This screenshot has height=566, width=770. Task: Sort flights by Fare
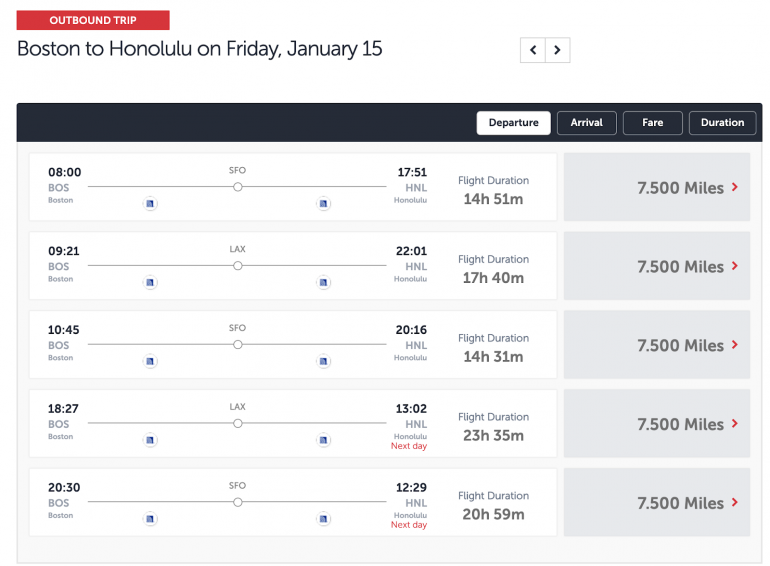652,123
